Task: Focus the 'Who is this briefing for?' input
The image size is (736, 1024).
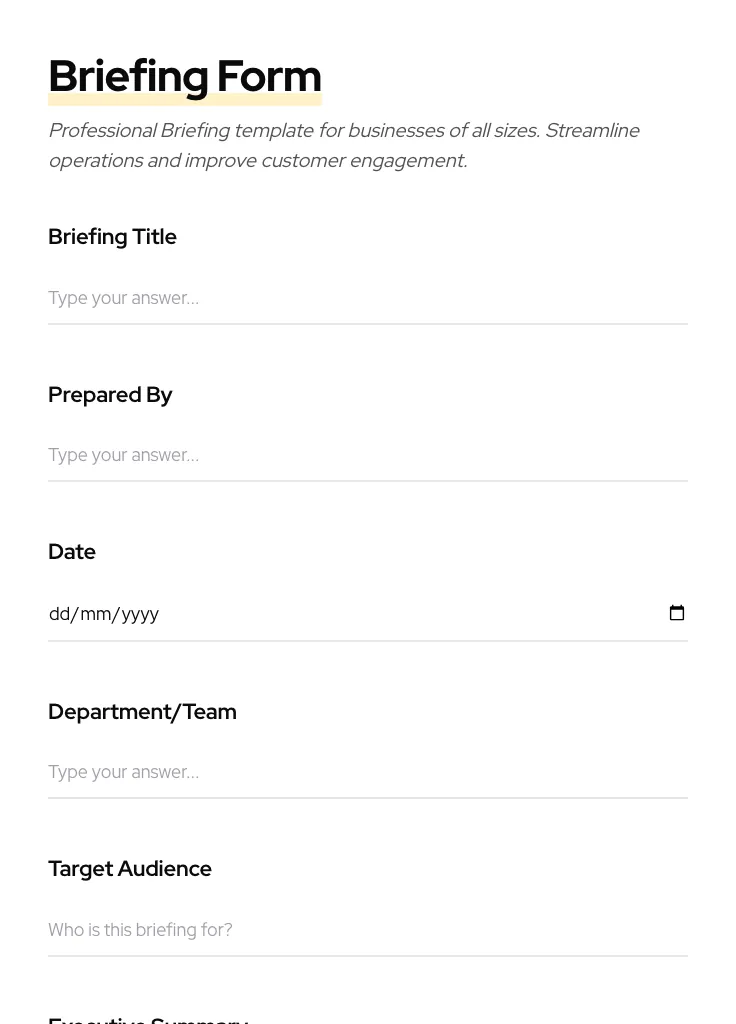Action: pos(367,930)
